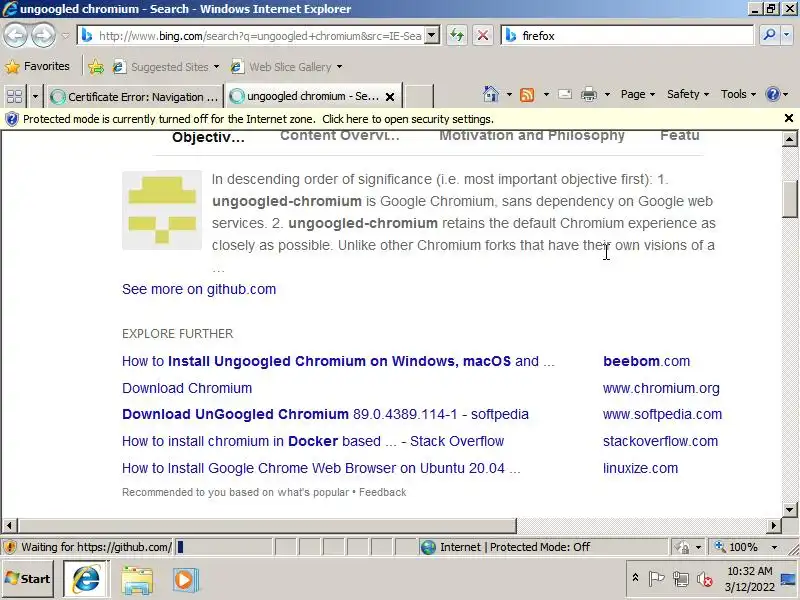Open chromium in Docker Stack Overflow link

pyautogui.click(x=313, y=441)
